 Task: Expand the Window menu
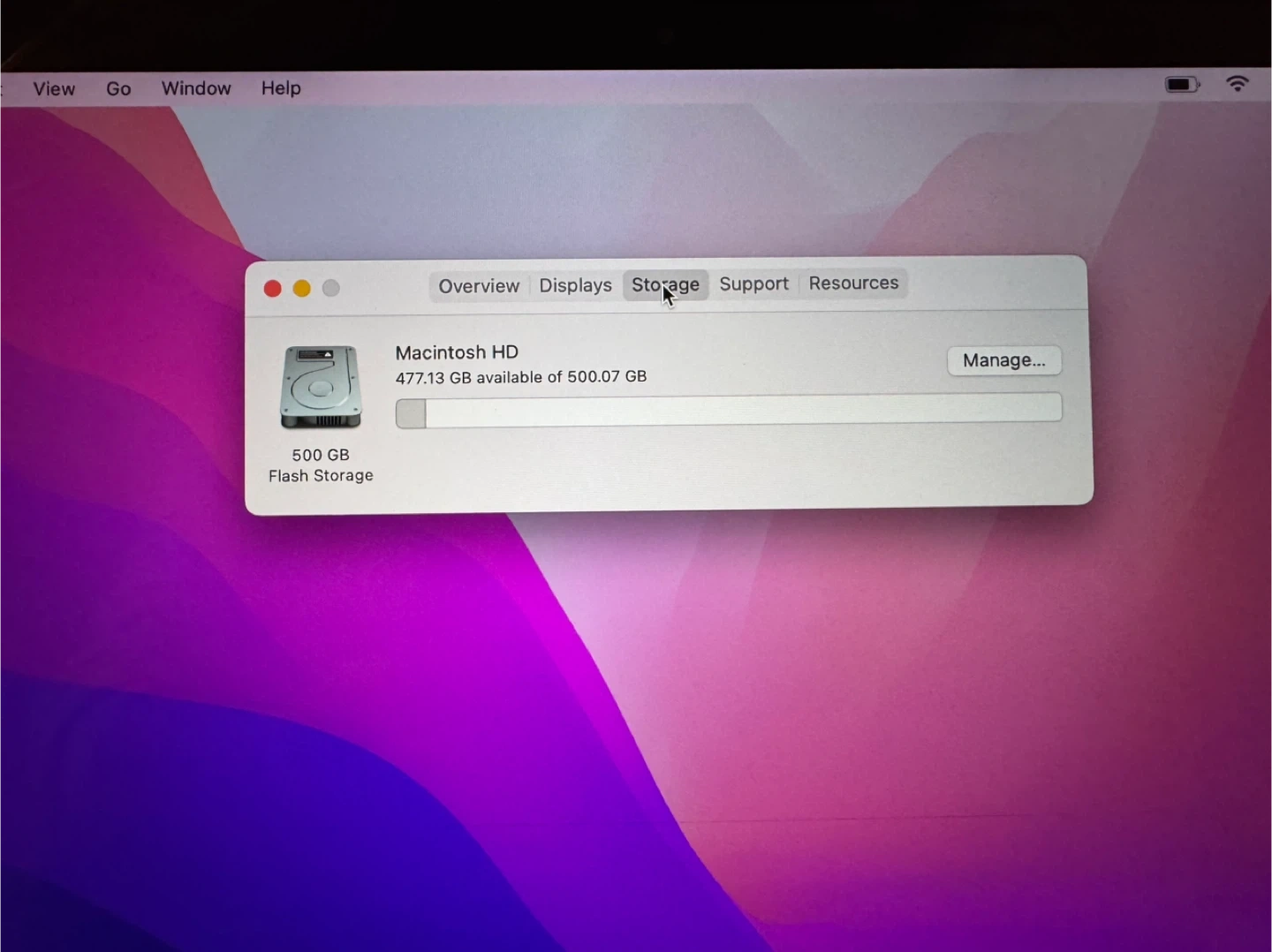coord(196,88)
